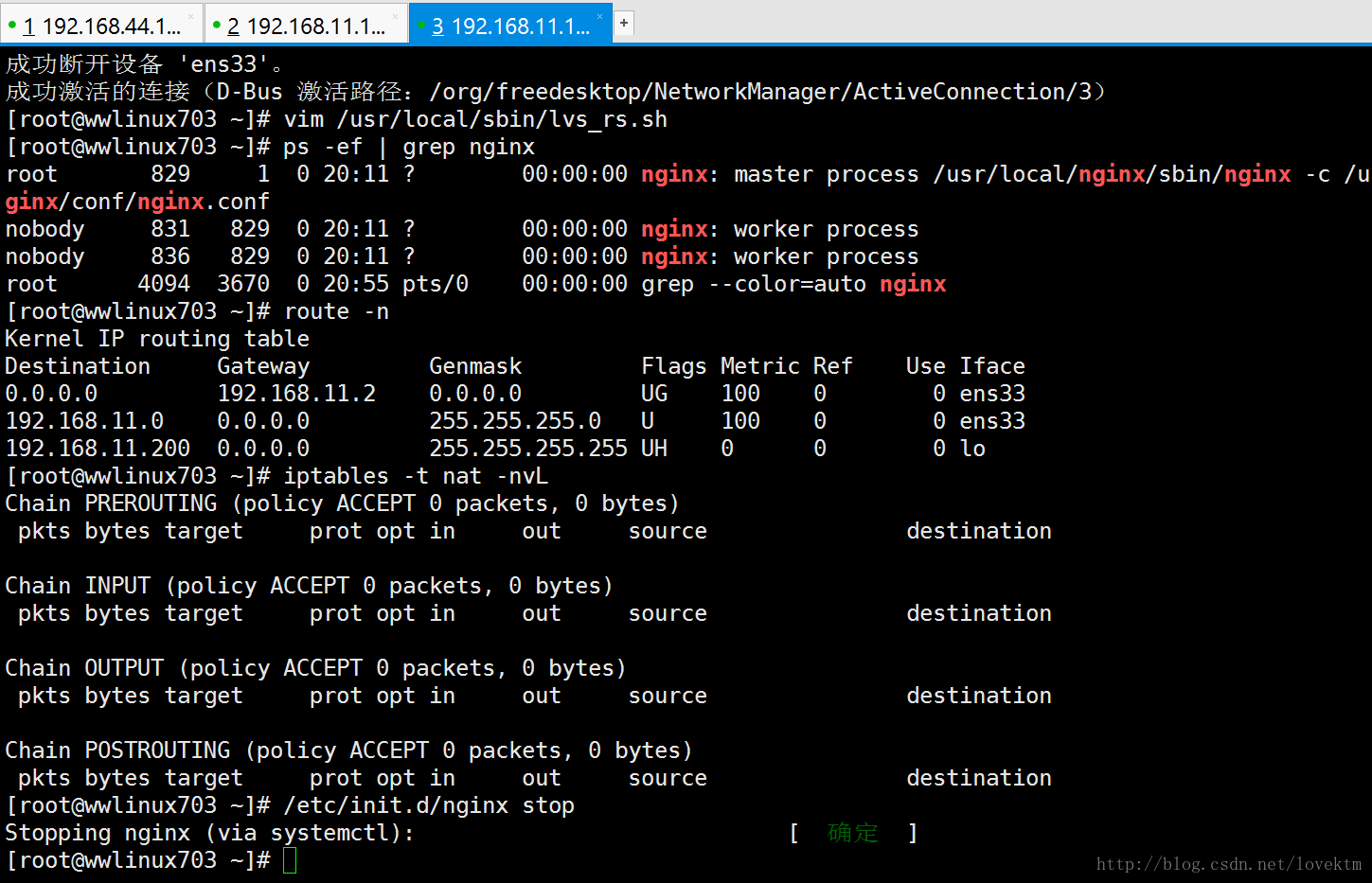Click the D-Bus ActiveConnection/3 path text
Image resolution: width=1372 pixels, height=883 pixels.
pos(760,92)
